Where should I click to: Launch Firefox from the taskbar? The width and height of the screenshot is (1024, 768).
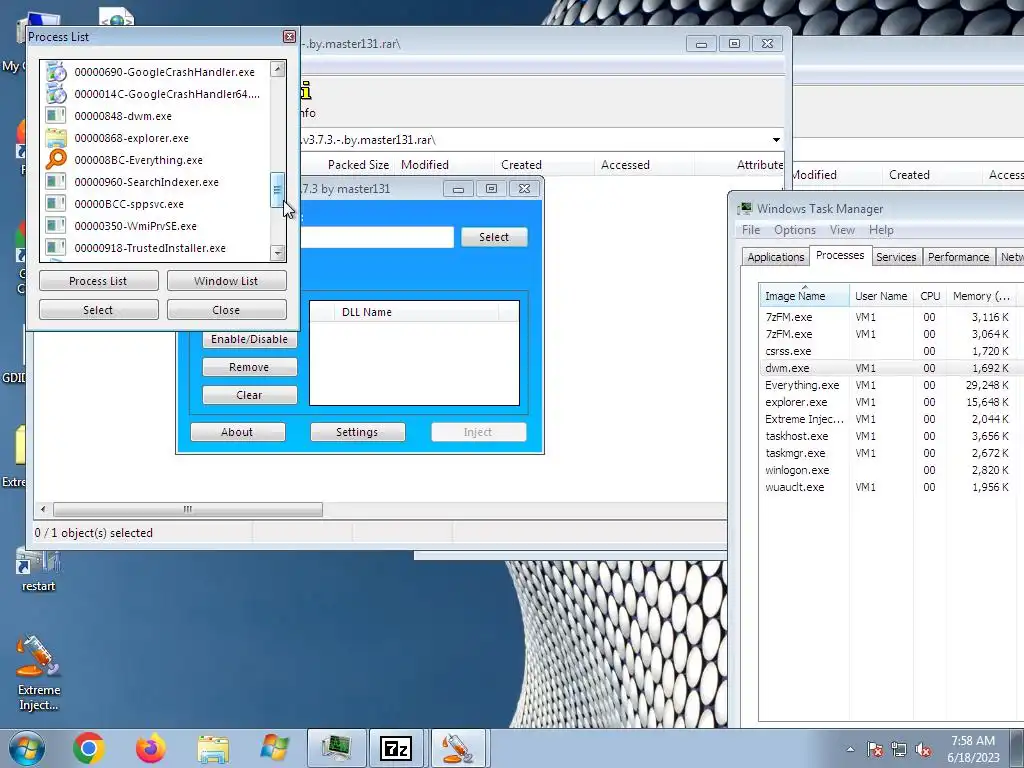coord(151,748)
